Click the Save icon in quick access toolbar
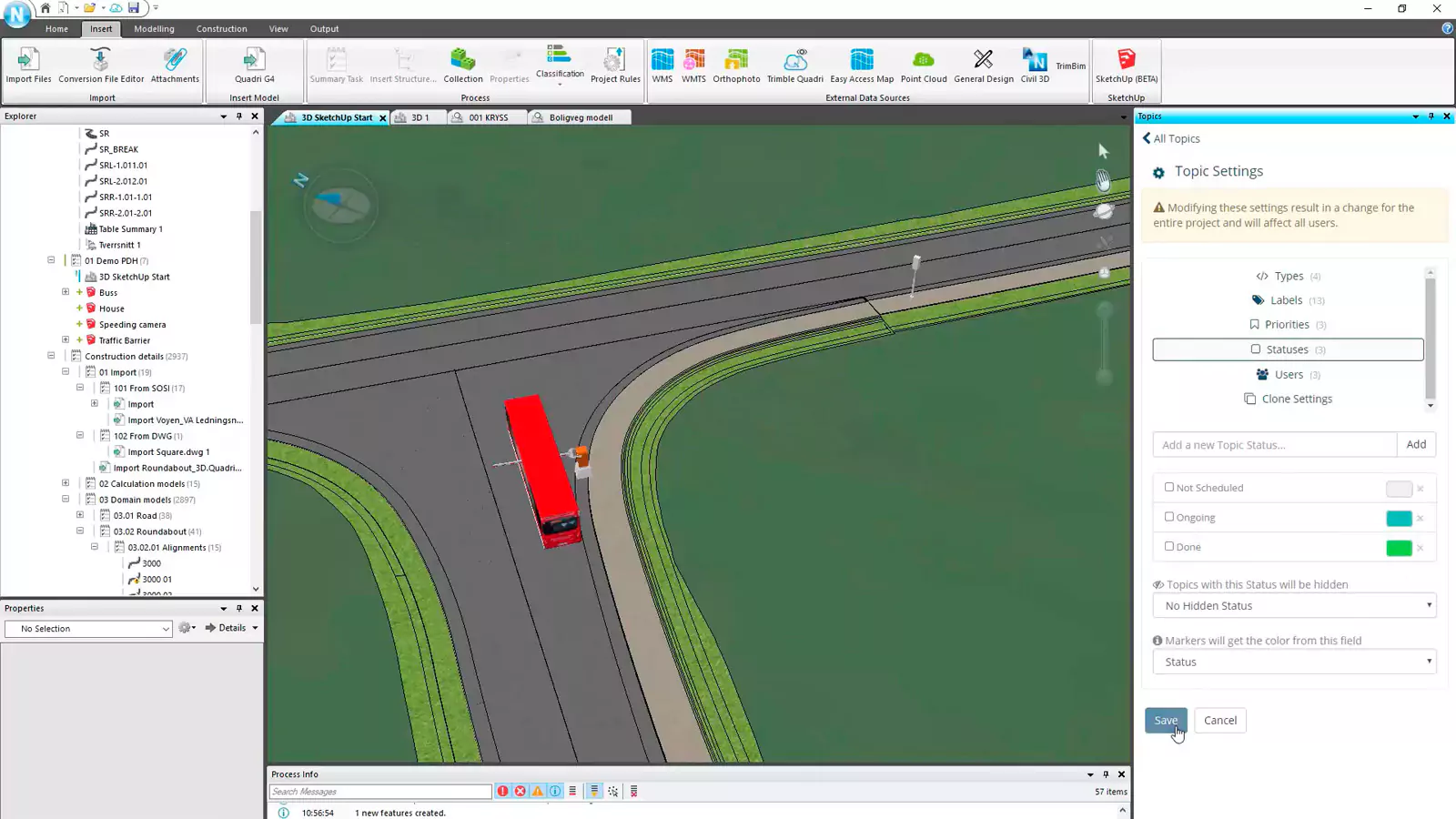 pyautogui.click(x=134, y=8)
